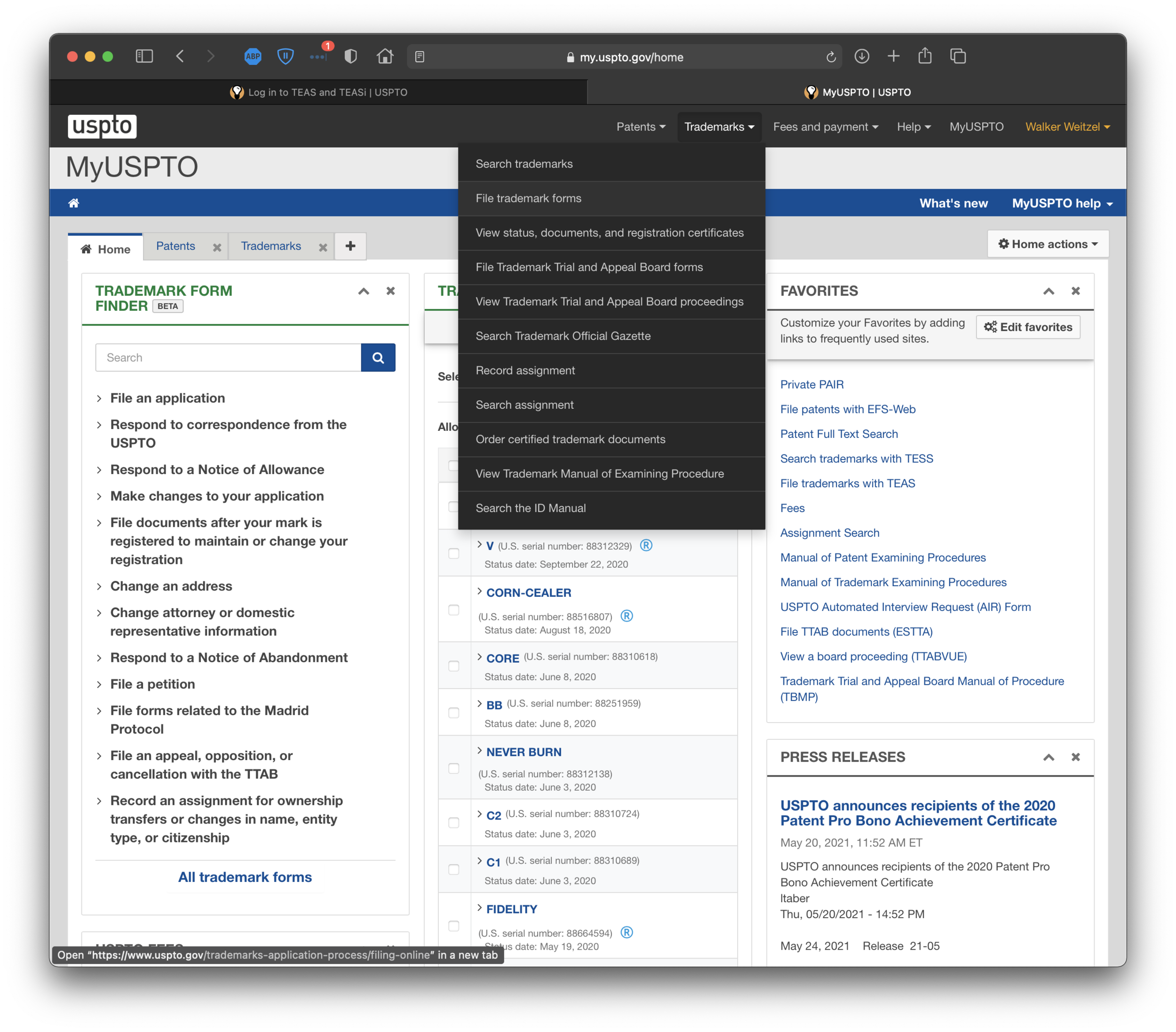
Task: Open Patent Pro Bono press release headline
Action: 918,813
